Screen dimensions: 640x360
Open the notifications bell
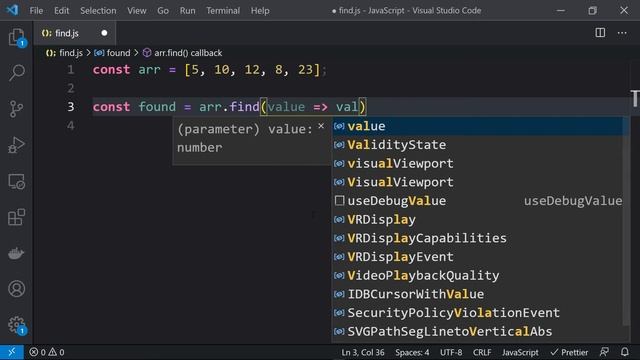tap(624, 352)
